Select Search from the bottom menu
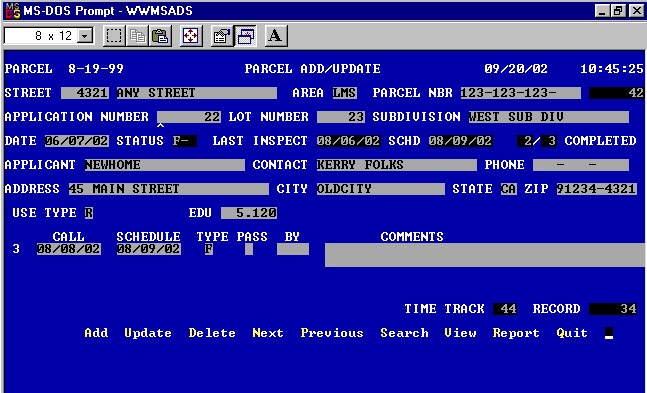647x393 pixels. click(404, 333)
